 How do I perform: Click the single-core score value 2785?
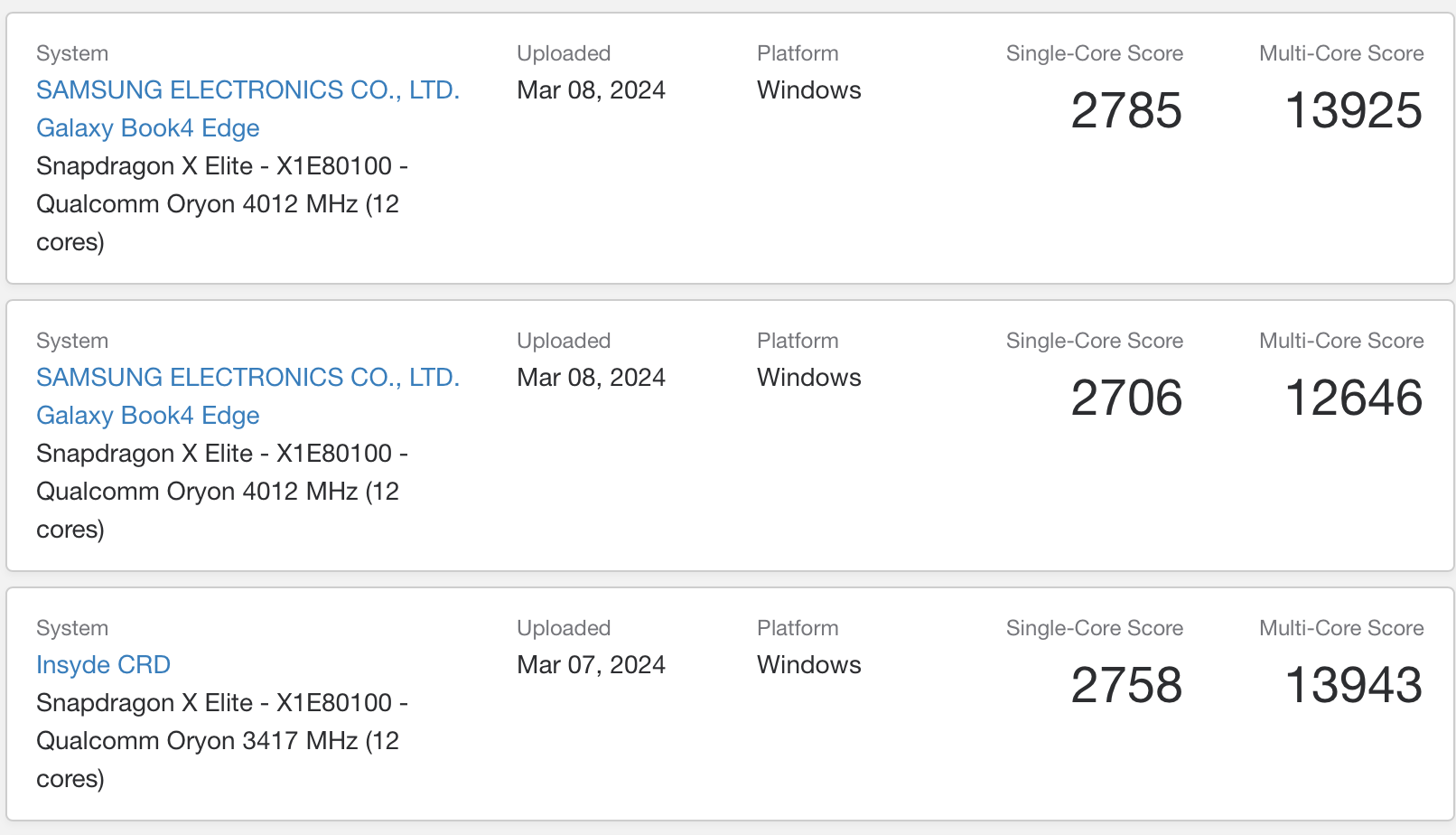point(1125,111)
